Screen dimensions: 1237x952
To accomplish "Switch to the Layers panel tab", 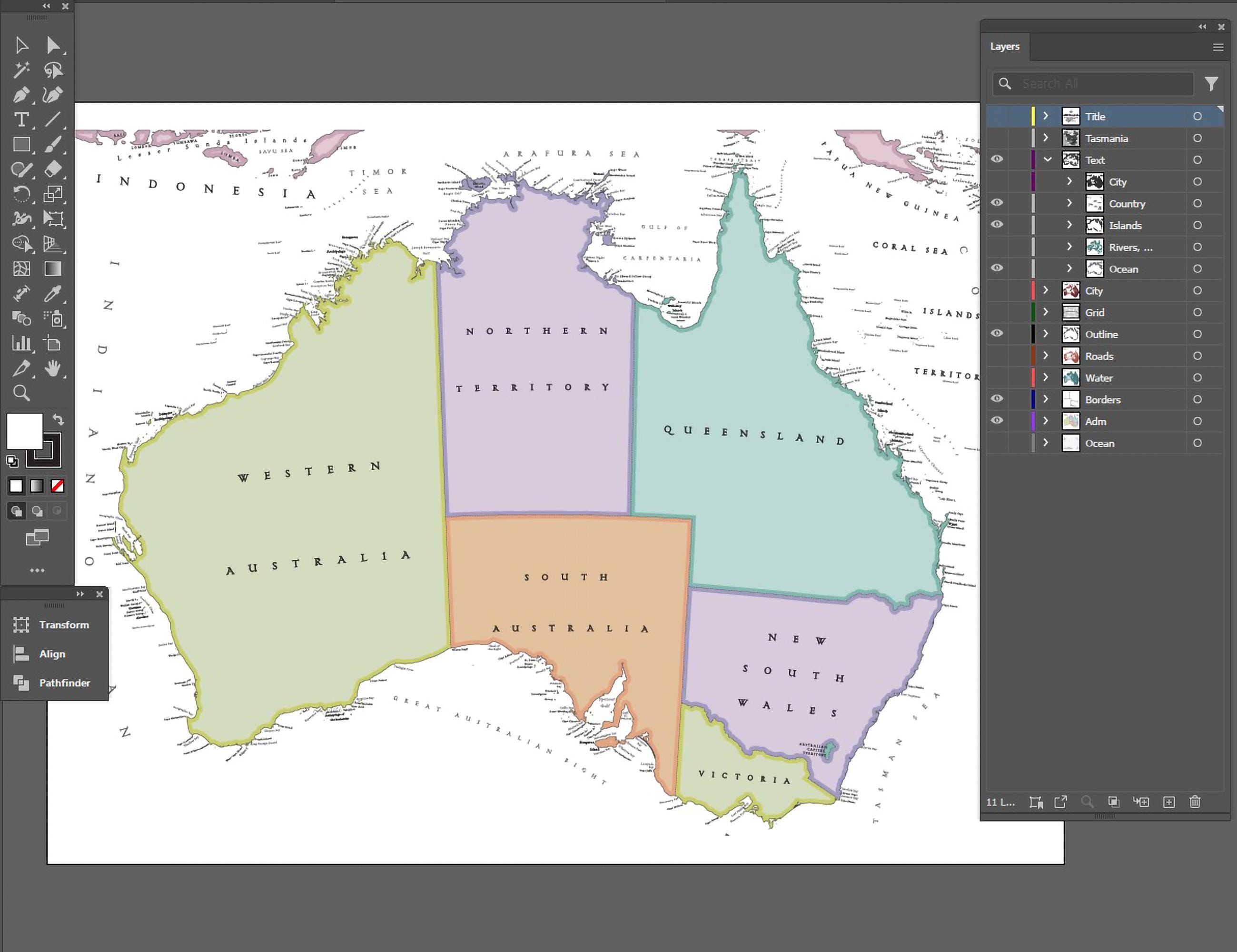I will click(1005, 47).
